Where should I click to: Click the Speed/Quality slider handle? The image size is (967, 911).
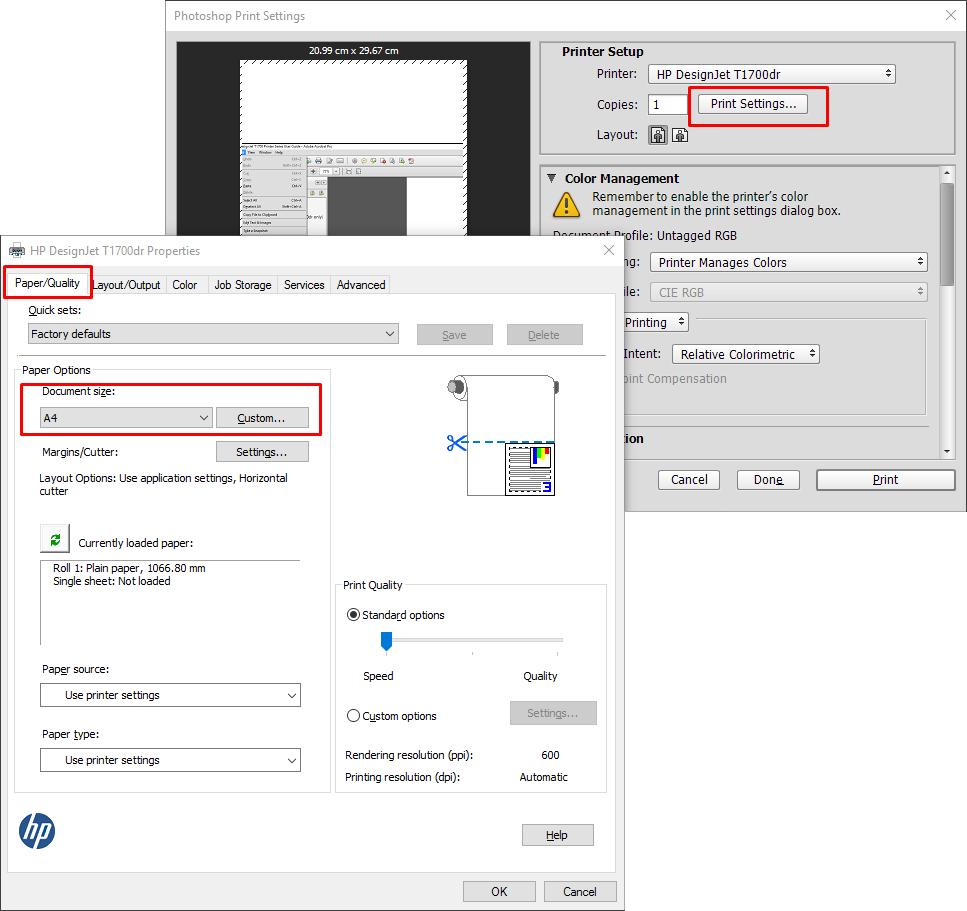(386, 641)
